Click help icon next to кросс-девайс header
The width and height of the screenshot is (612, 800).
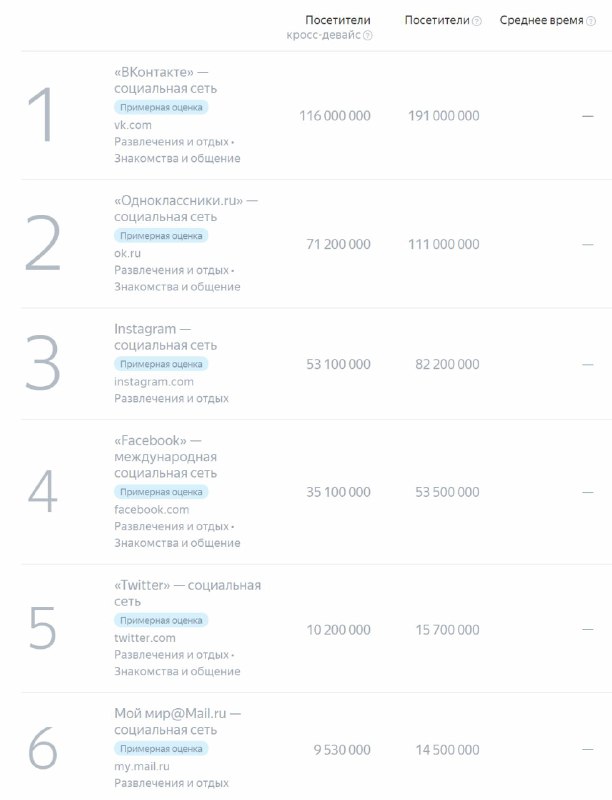[x=368, y=35]
